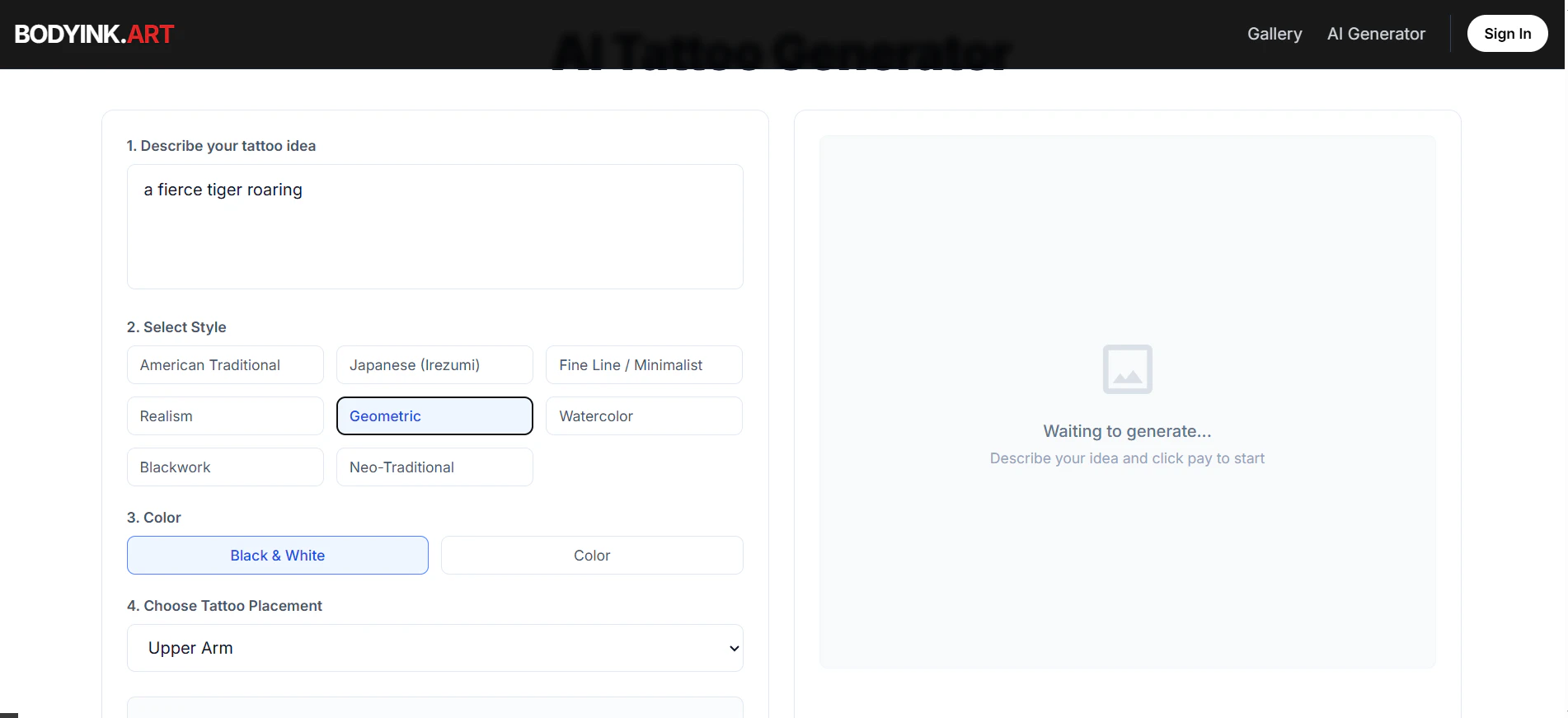Open the Gallery page
Screen dimensions: 1568x718
[1275, 34]
